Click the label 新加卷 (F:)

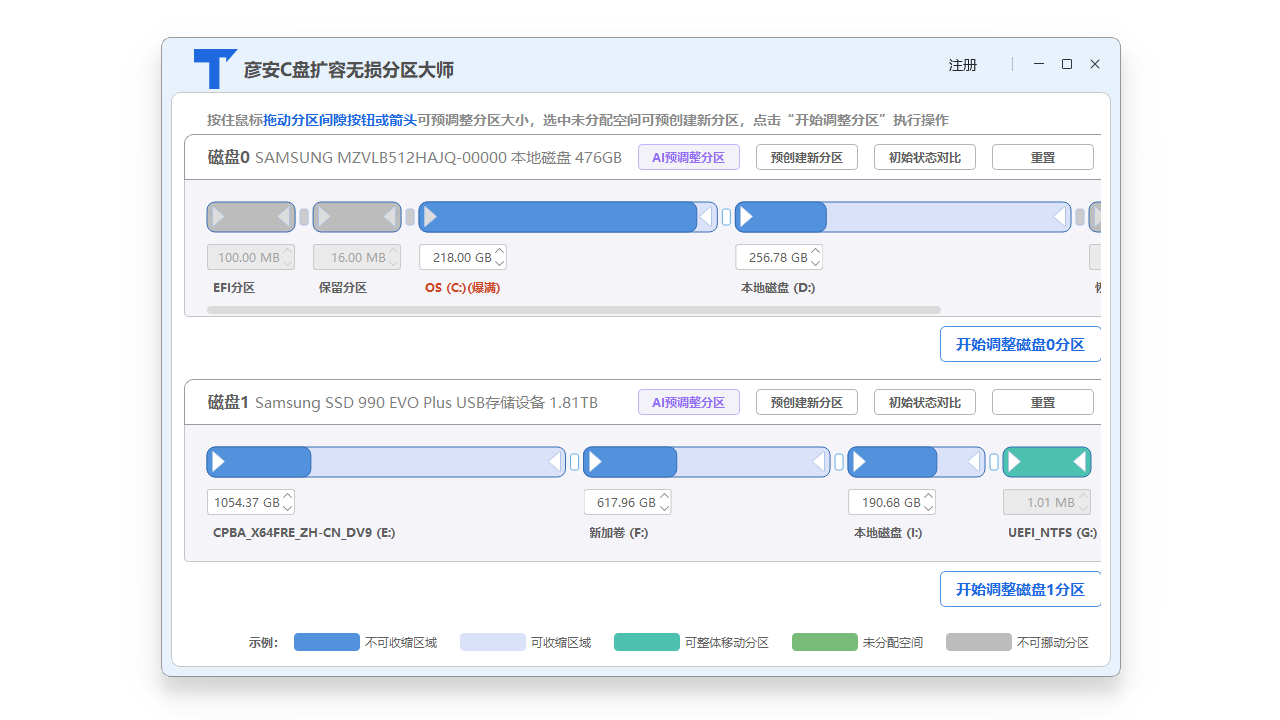click(619, 533)
